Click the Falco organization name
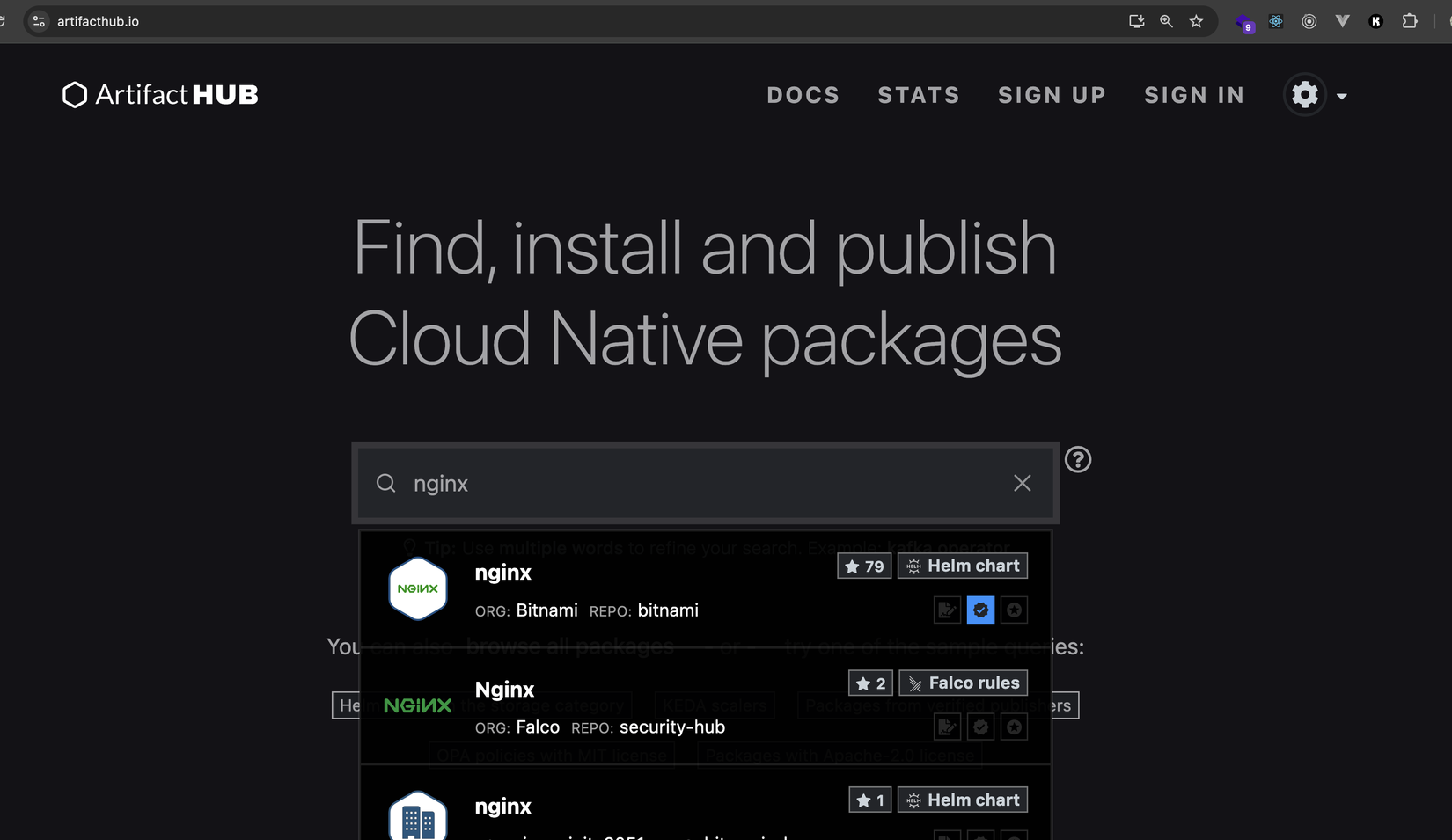 pyautogui.click(x=538, y=727)
